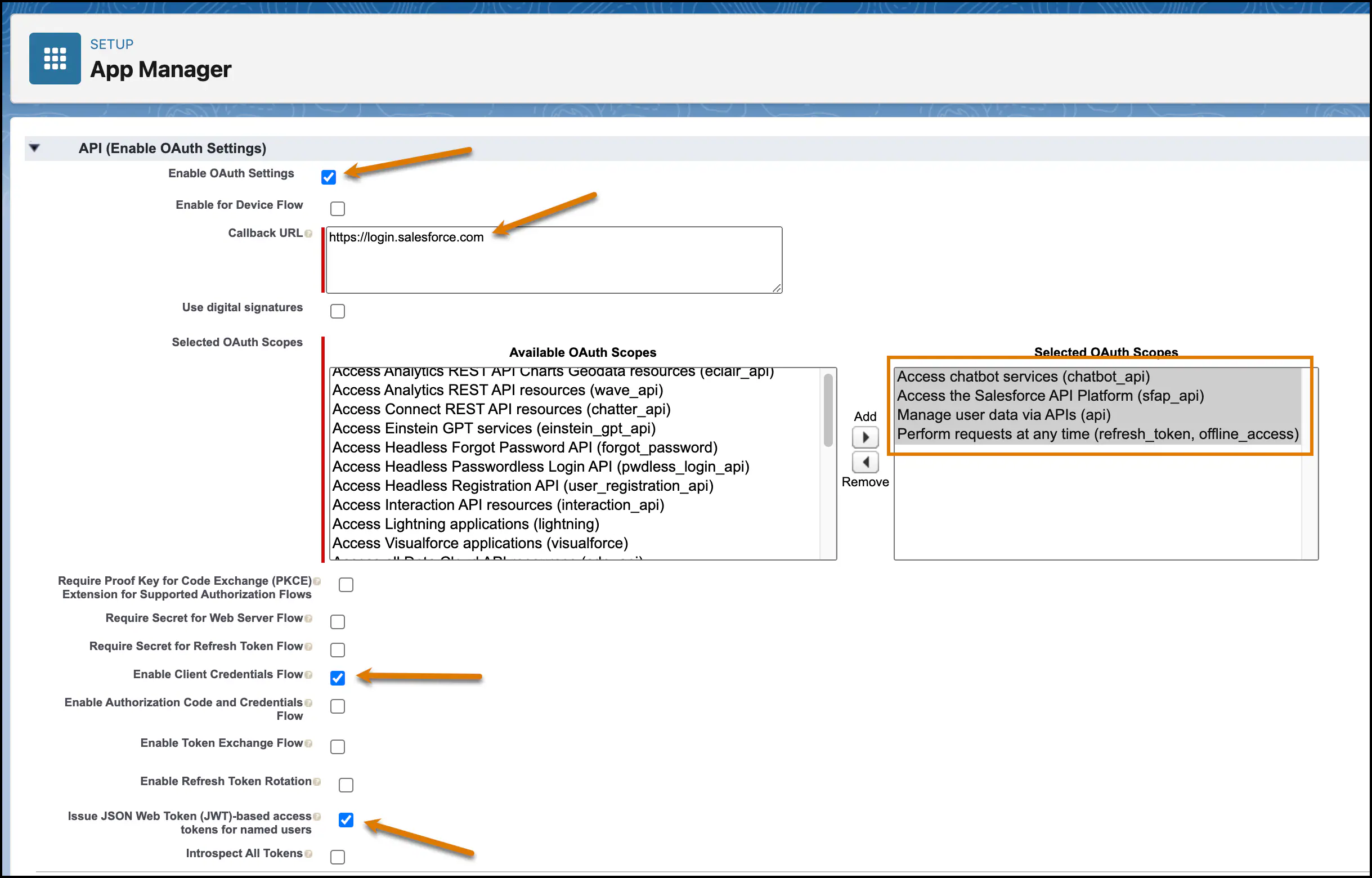Click inside the Callback URL text box

point(553,260)
